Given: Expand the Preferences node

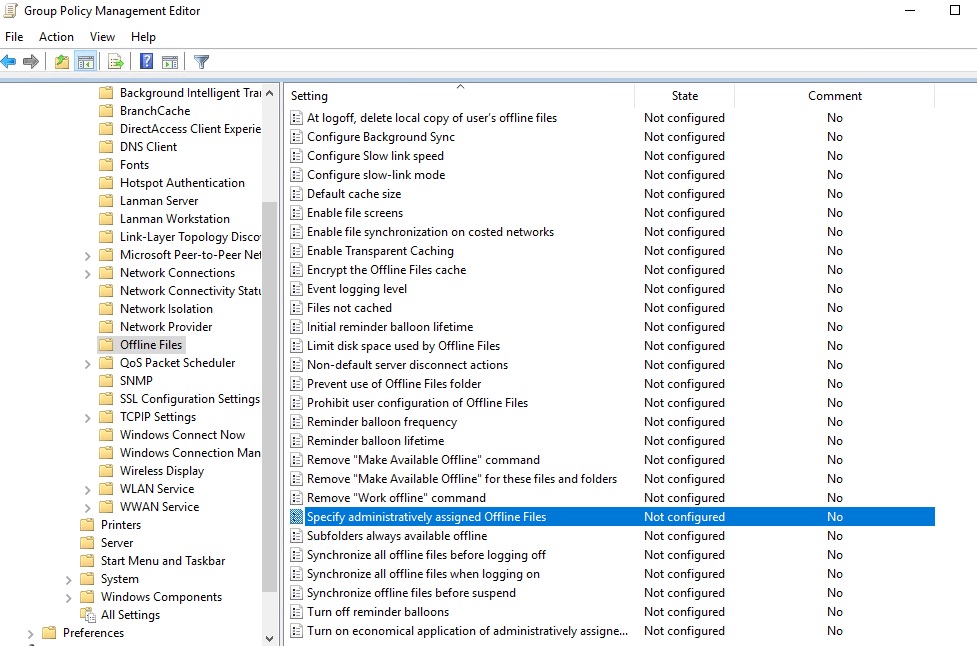Looking at the screenshot, I should pyautogui.click(x=31, y=634).
